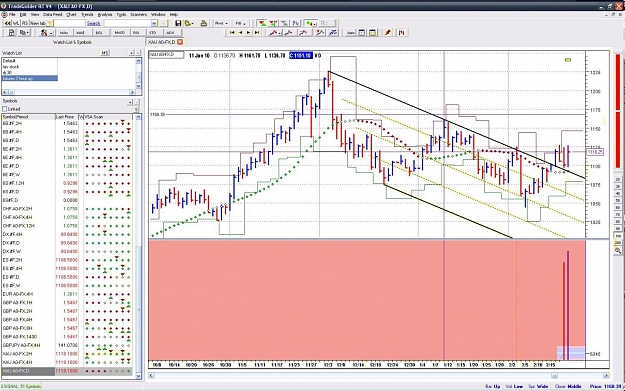Click the small yellow marker on chart
This screenshot has width=625, height=391.
(568, 60)
